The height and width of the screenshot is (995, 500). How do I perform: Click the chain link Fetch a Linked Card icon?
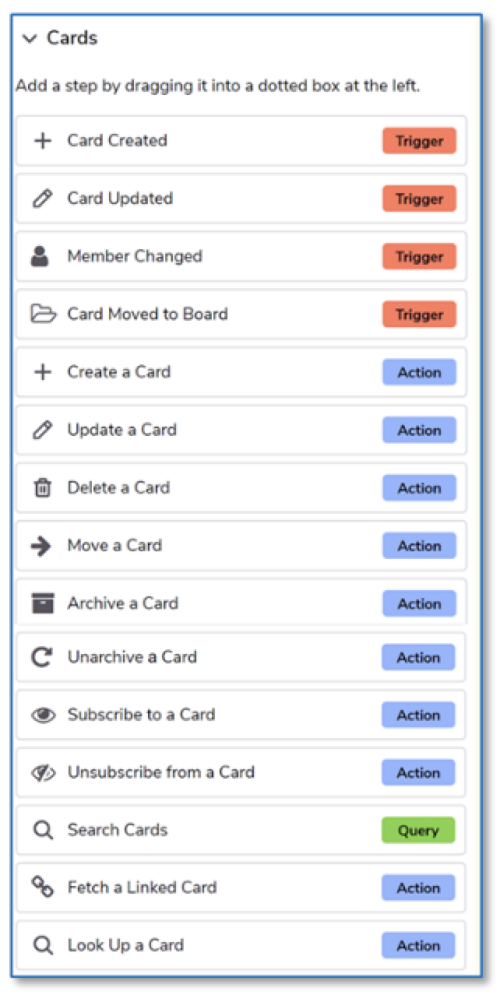[x=43, y=888]
